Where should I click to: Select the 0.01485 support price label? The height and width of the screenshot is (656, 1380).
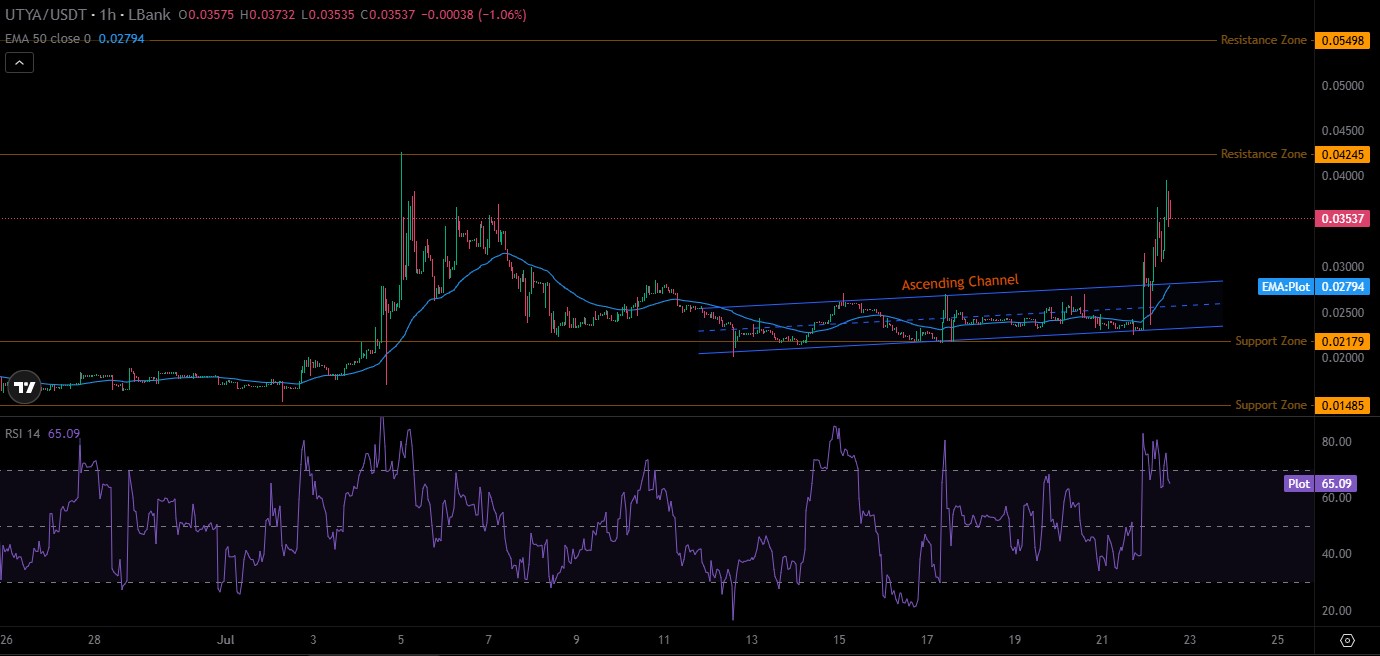coord(1344,405)
